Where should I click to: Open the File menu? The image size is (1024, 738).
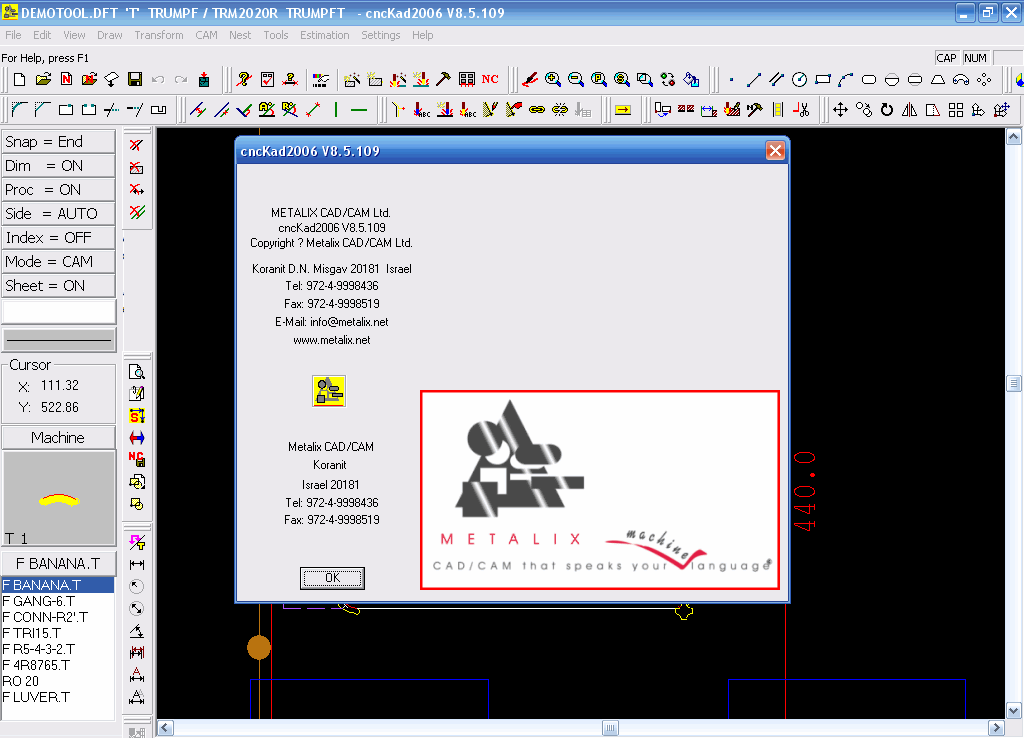coord(13,35)
